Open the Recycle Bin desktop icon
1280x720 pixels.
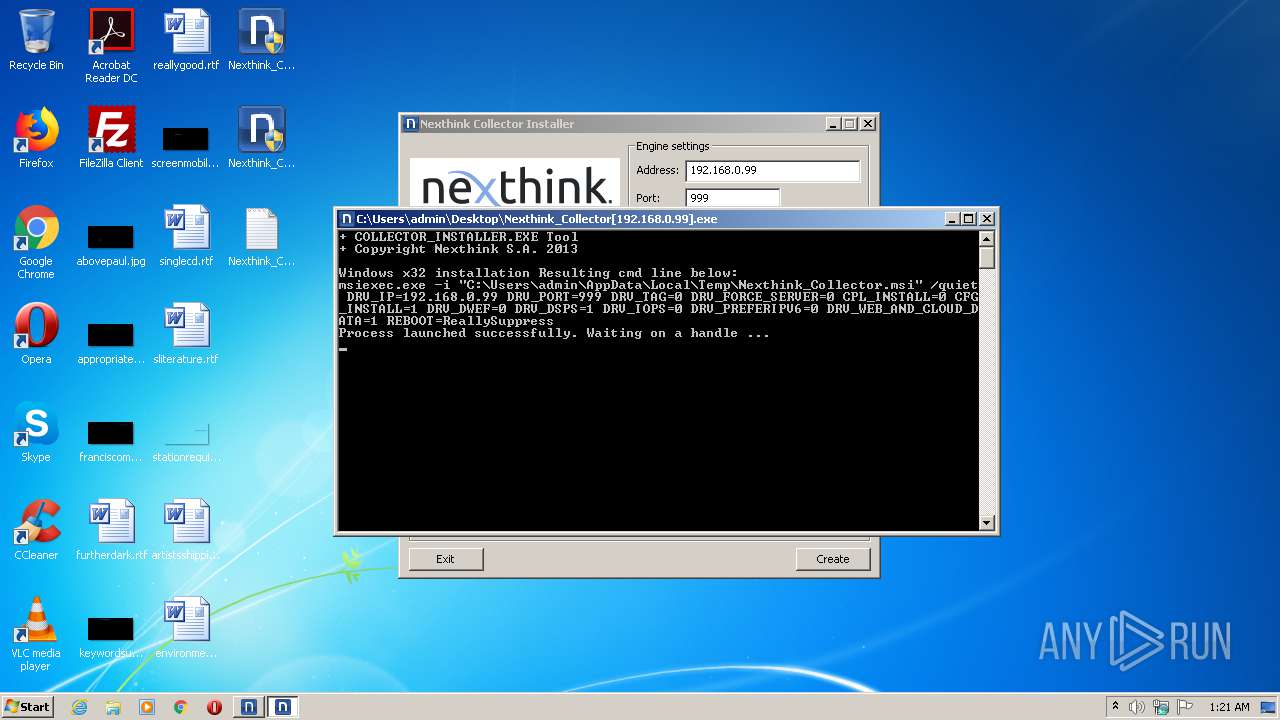tap(36, 41)
